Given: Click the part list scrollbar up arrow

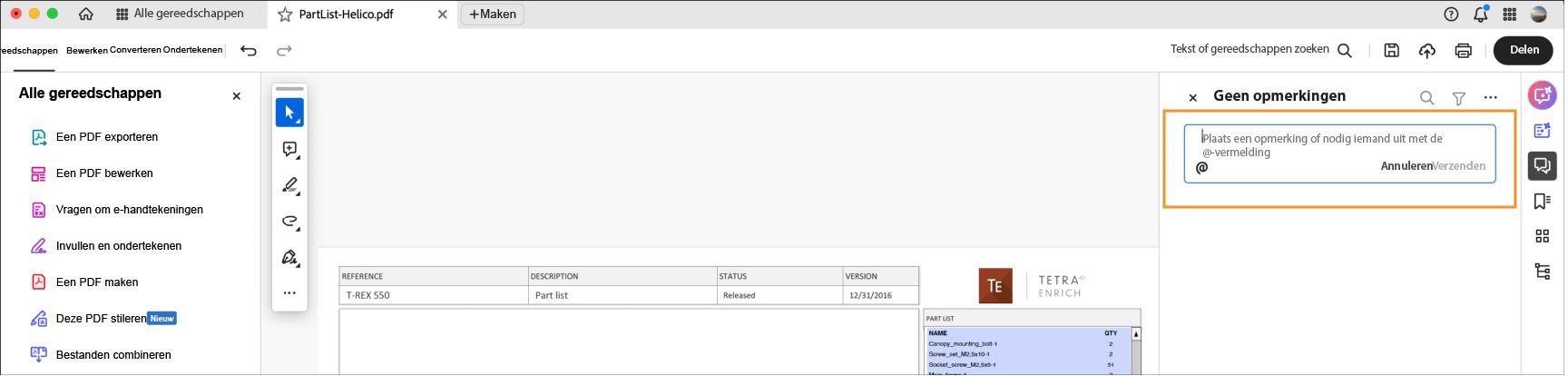Looking at the screenshot, I should coord(1135,334).
